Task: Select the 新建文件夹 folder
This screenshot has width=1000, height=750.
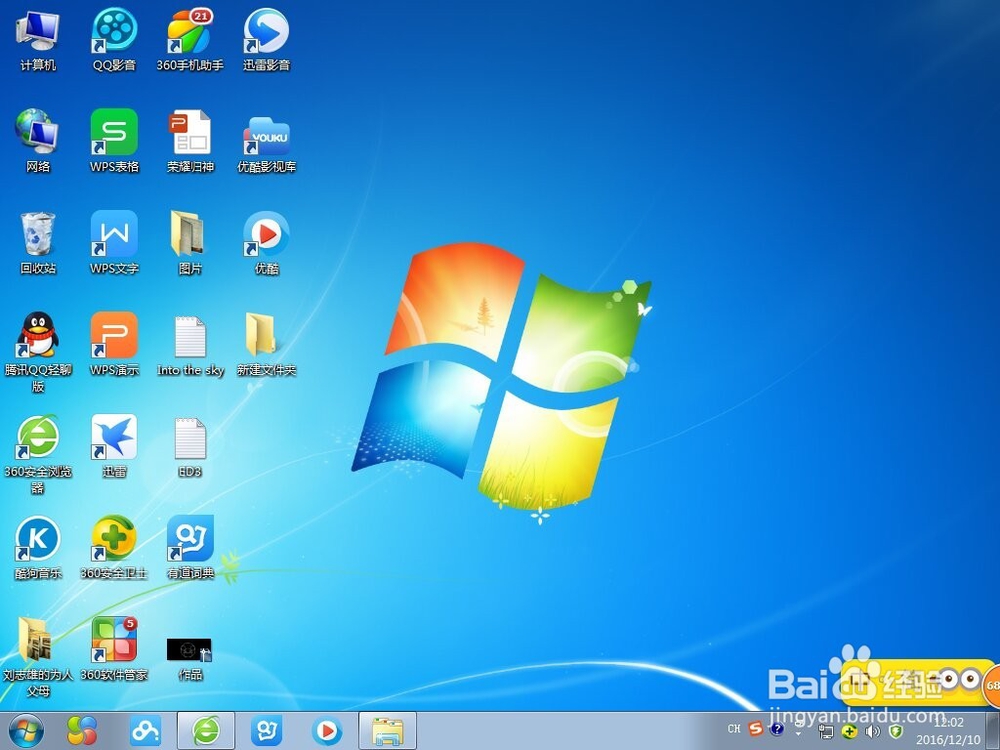Action: 267,344
